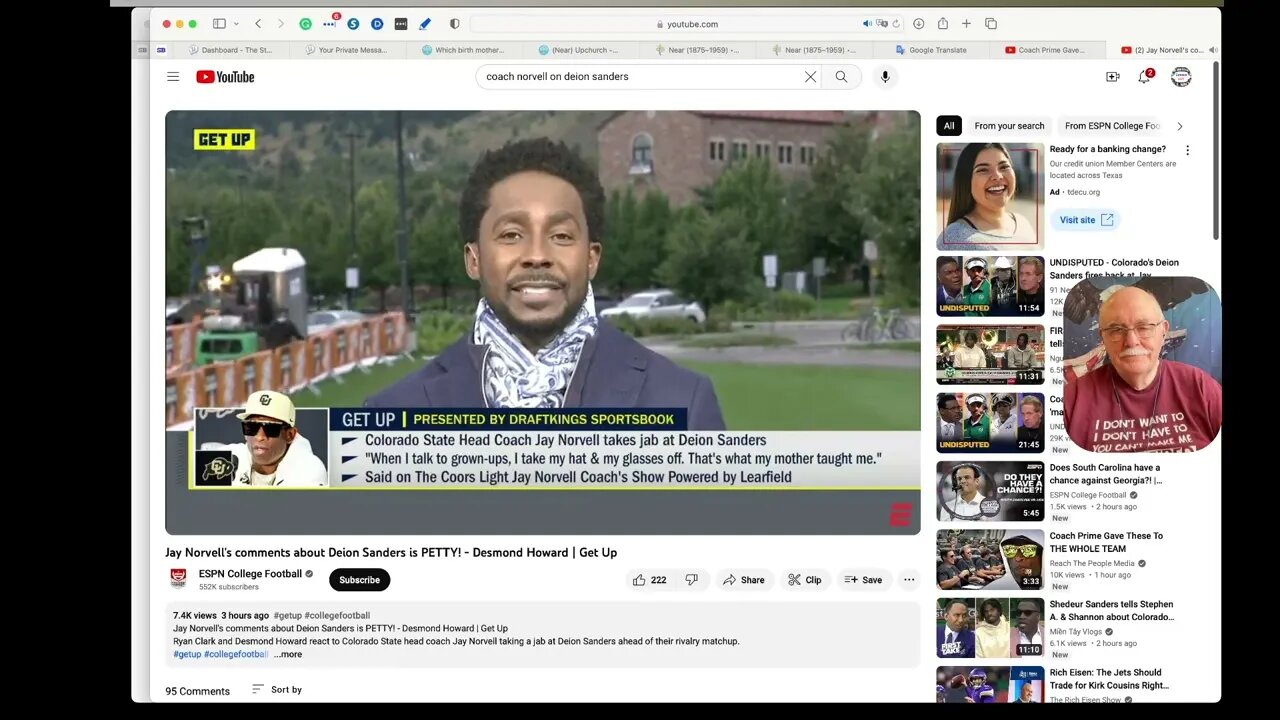Click the #getup hashtag in description
This screenshot has height=720, width=1280.
[x=187, y=654]
